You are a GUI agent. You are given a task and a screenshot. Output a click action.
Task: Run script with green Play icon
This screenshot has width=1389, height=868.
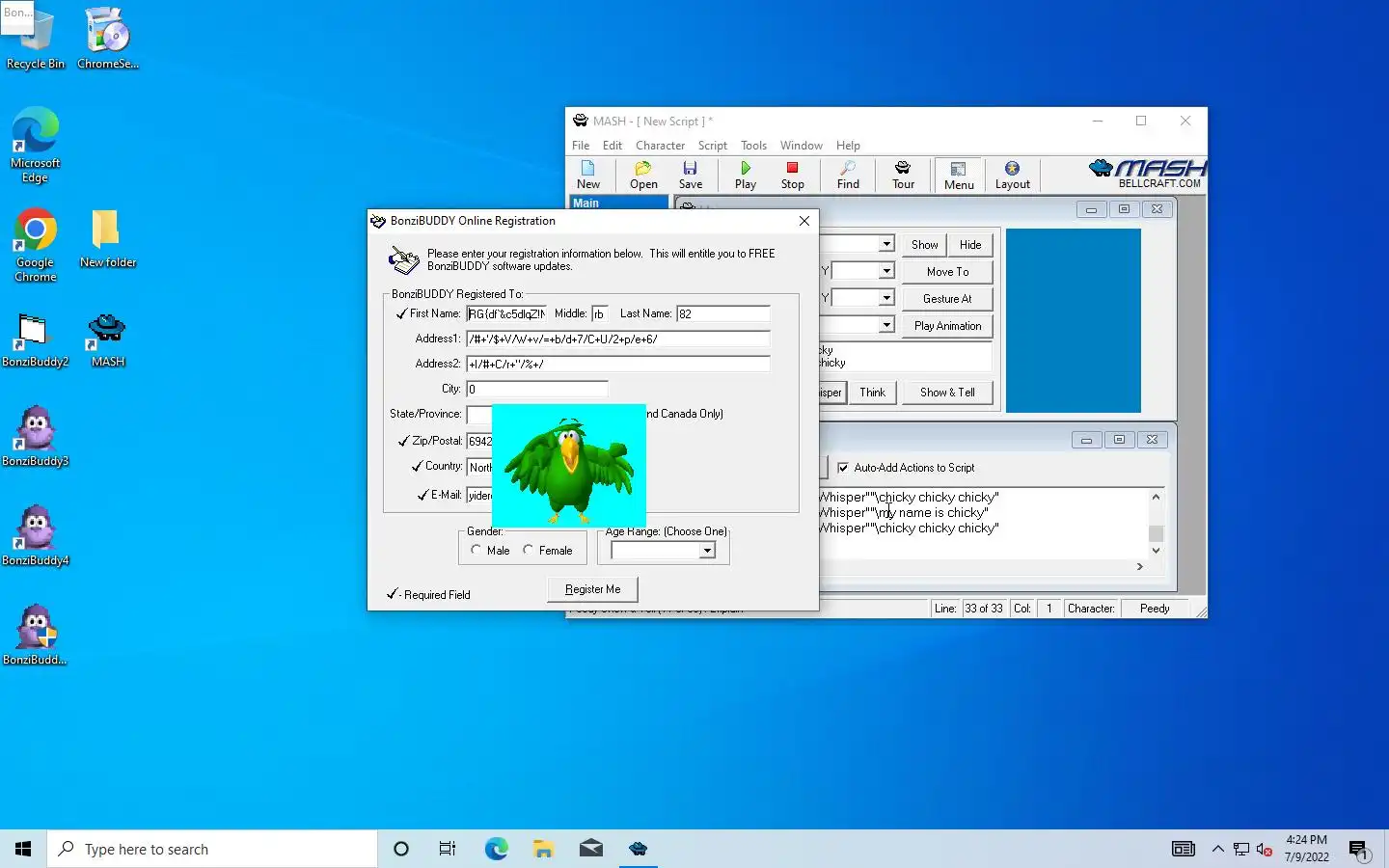[746, 176]
